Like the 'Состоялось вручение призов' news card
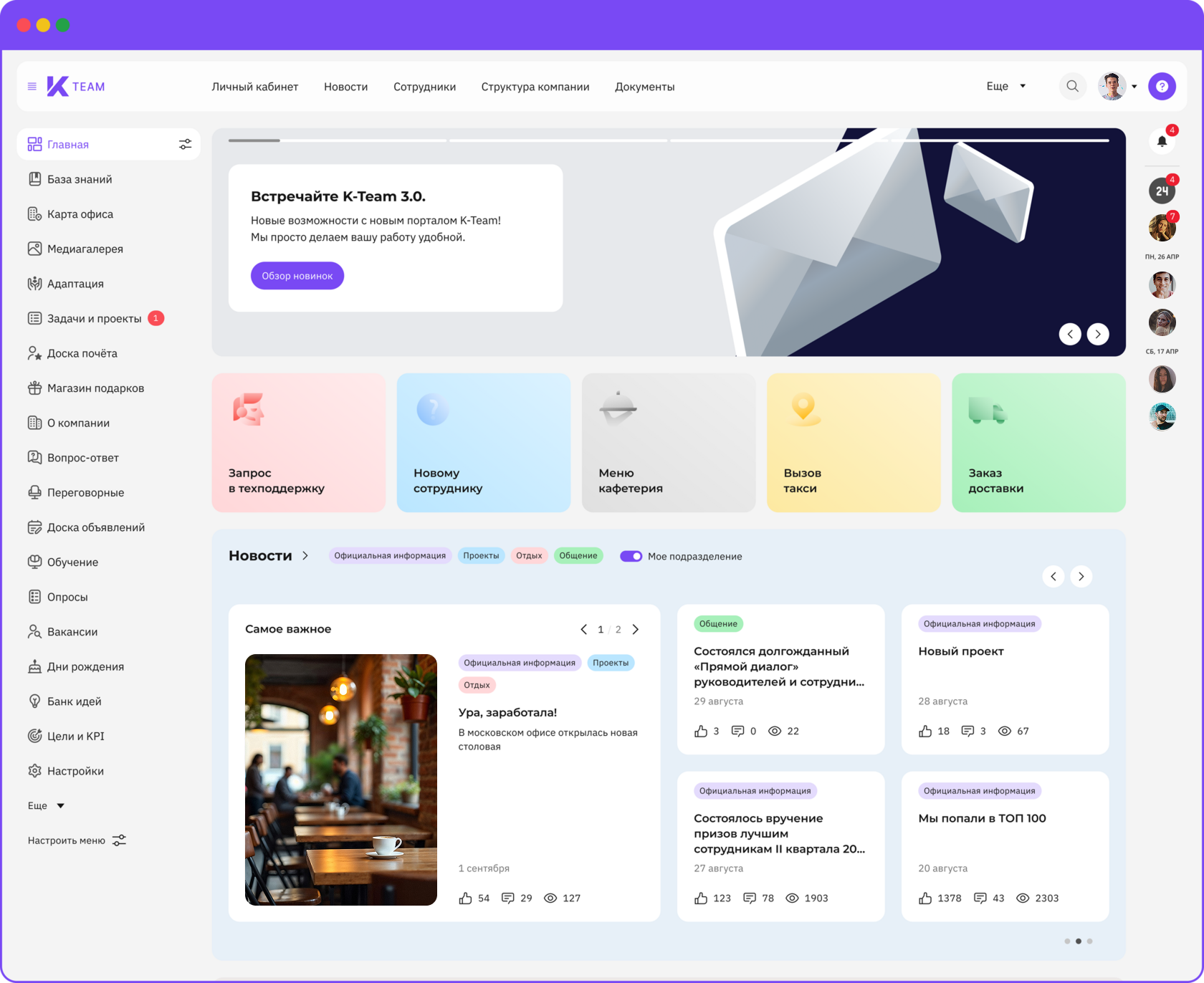 pyautogui.click(x=701, y=898)
